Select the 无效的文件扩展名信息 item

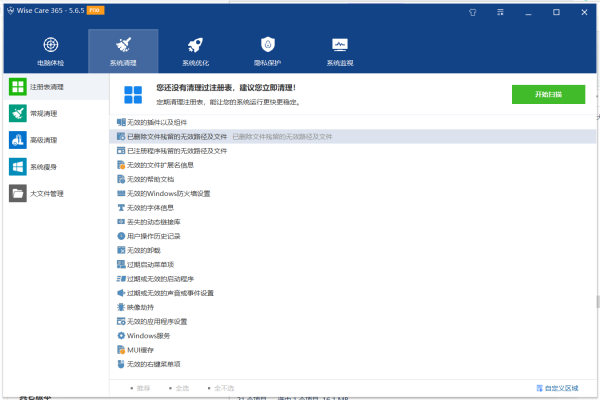[155, 165]
